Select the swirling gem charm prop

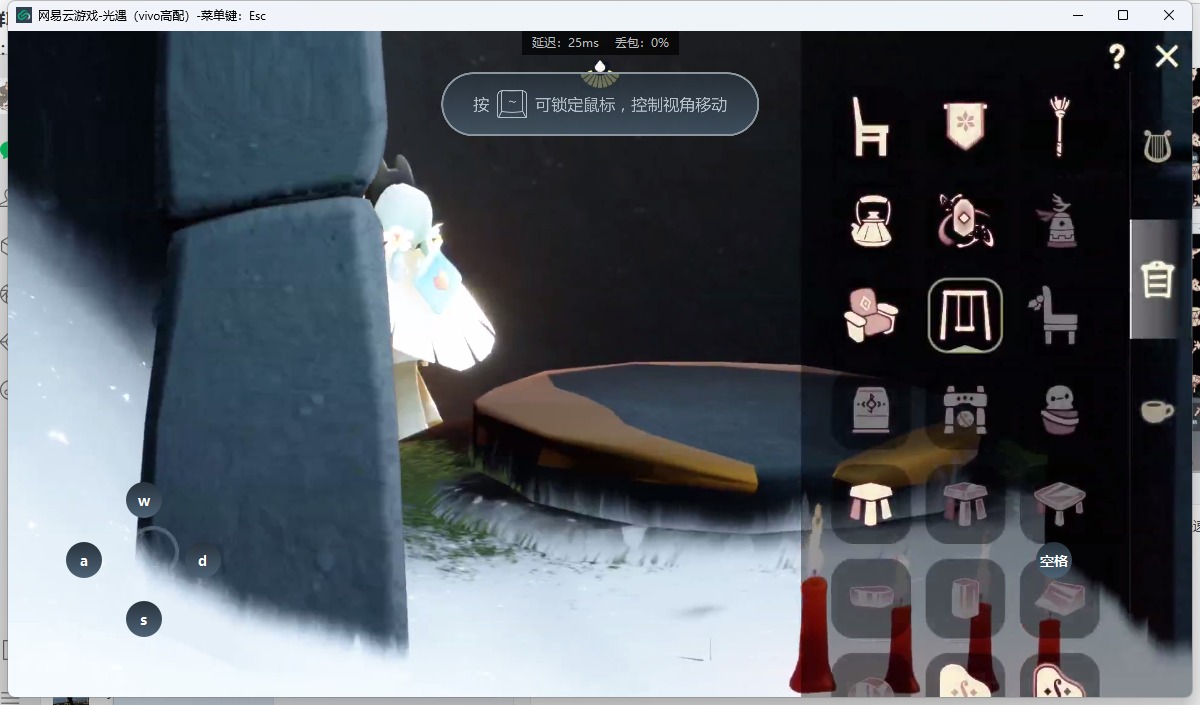pos(965,221)
